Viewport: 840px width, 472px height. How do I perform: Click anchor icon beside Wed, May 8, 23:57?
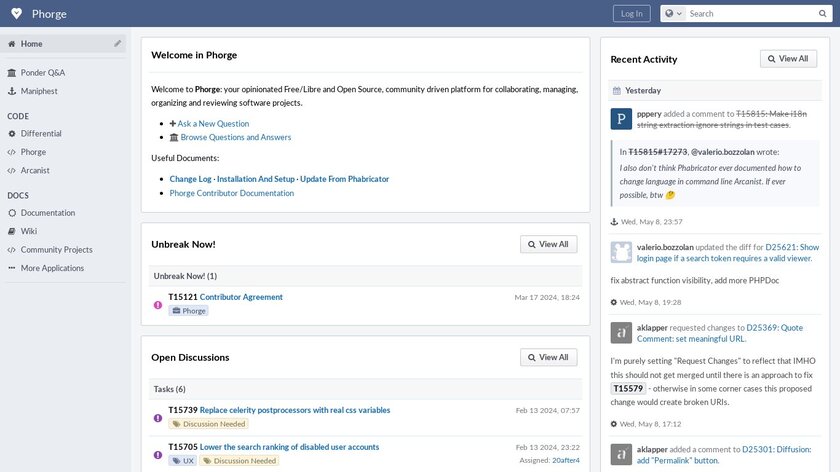click(x=614, y=222)
